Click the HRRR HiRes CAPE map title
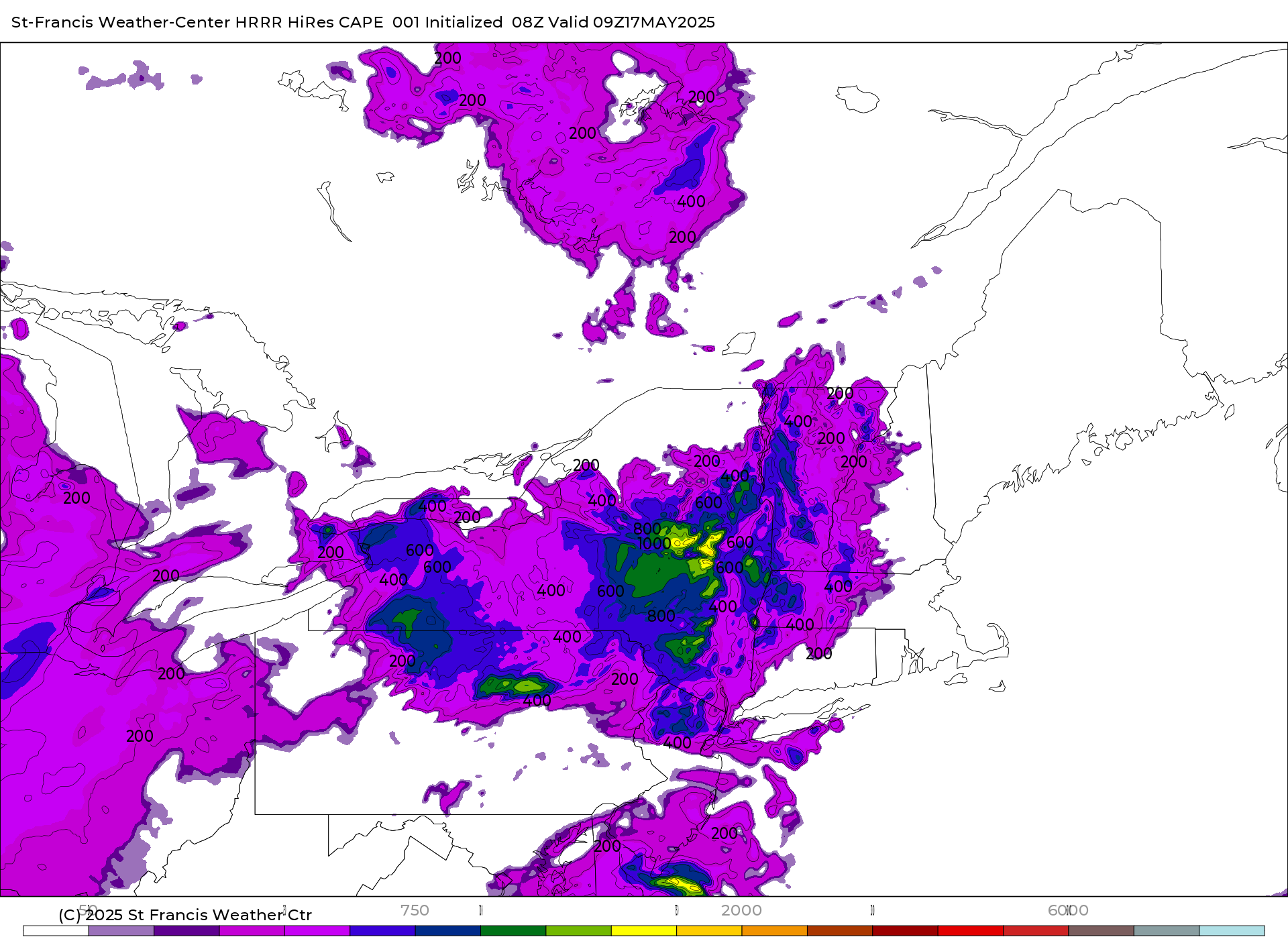This screenshot has height=939, width=1288. (x=363, y=22)
